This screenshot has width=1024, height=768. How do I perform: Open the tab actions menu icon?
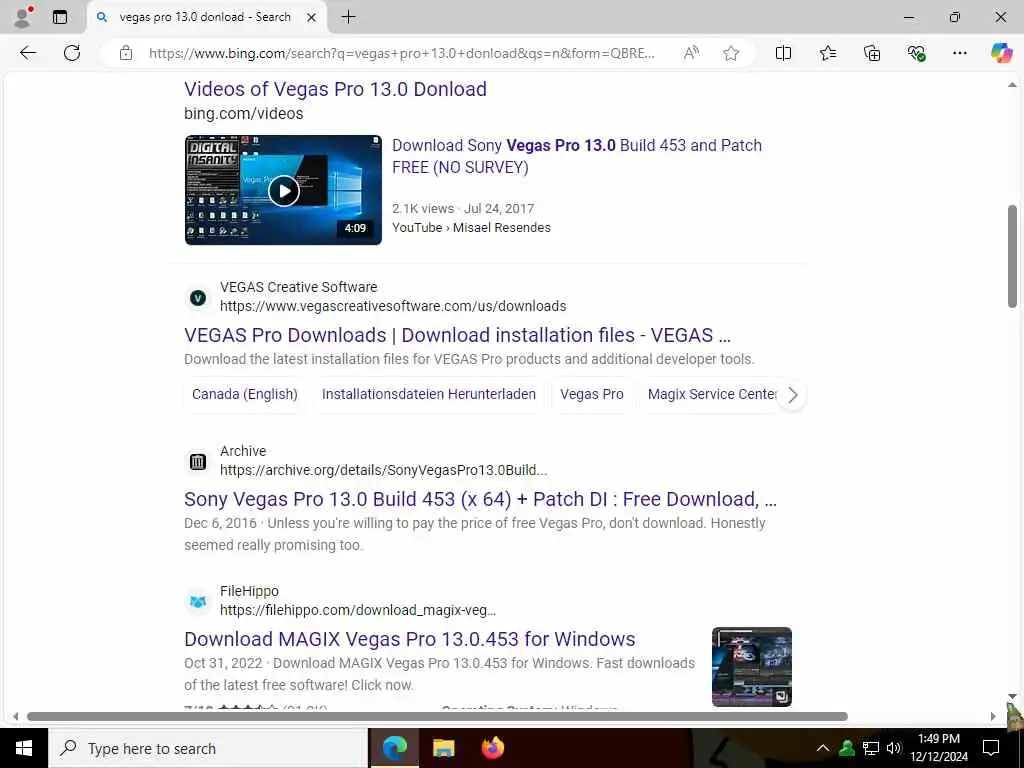(x=59, y=17)
